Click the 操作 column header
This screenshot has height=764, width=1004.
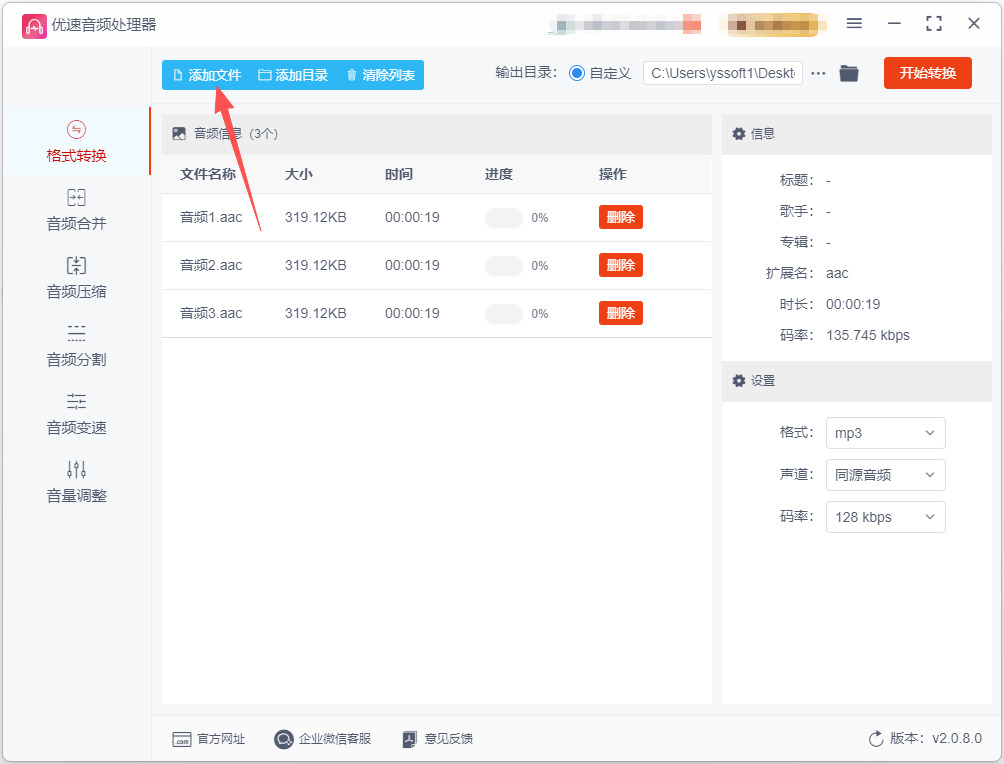(x=612, y=174)
